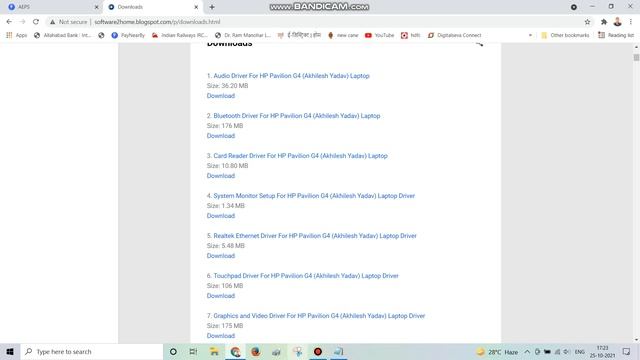This screenshot has width=640, height=360.
Task: Close the Downloads tab
Action: (x=196, y=7)
